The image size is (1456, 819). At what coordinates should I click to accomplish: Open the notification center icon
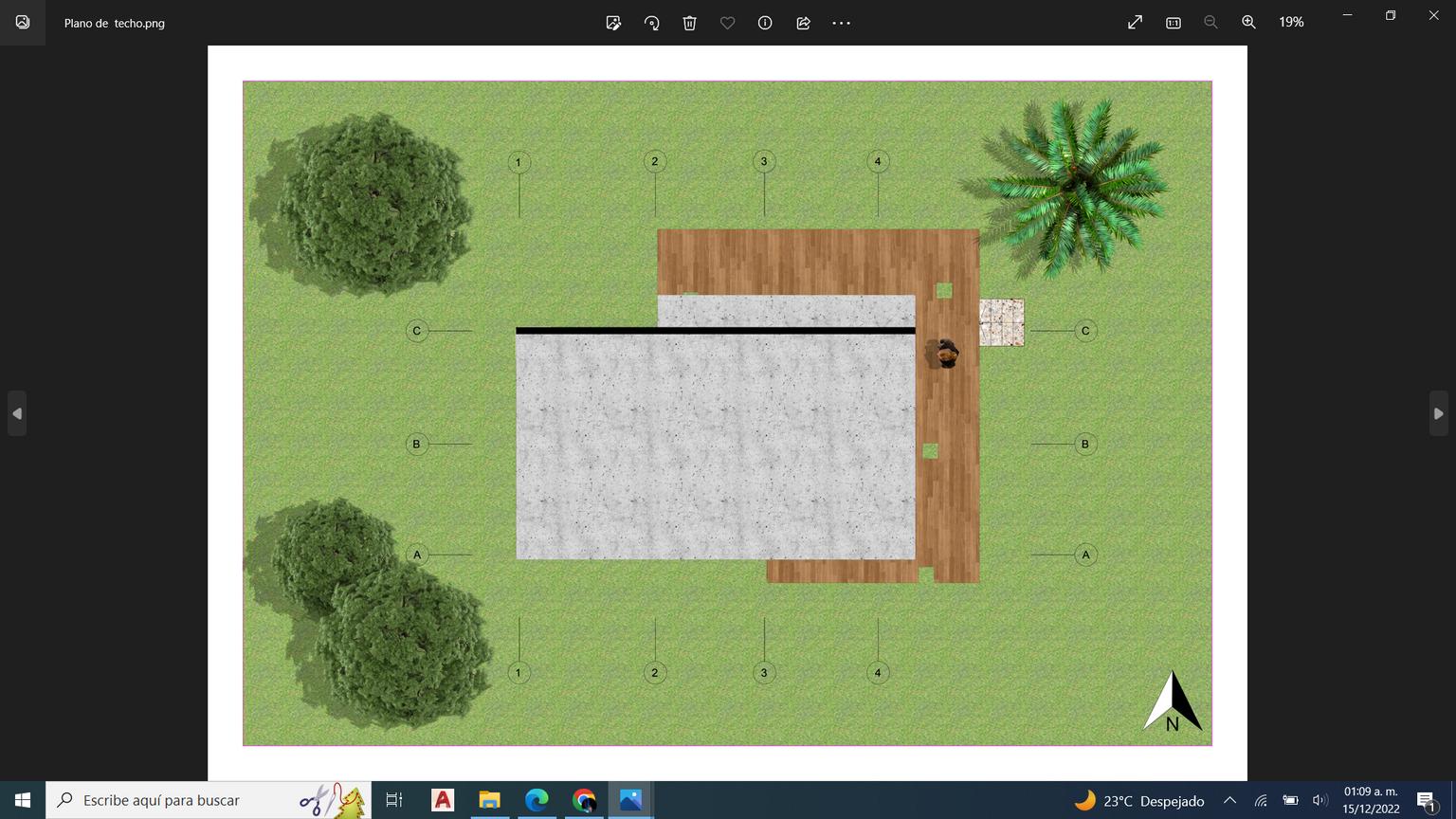pyautogui.click(x=1428, y=801)
